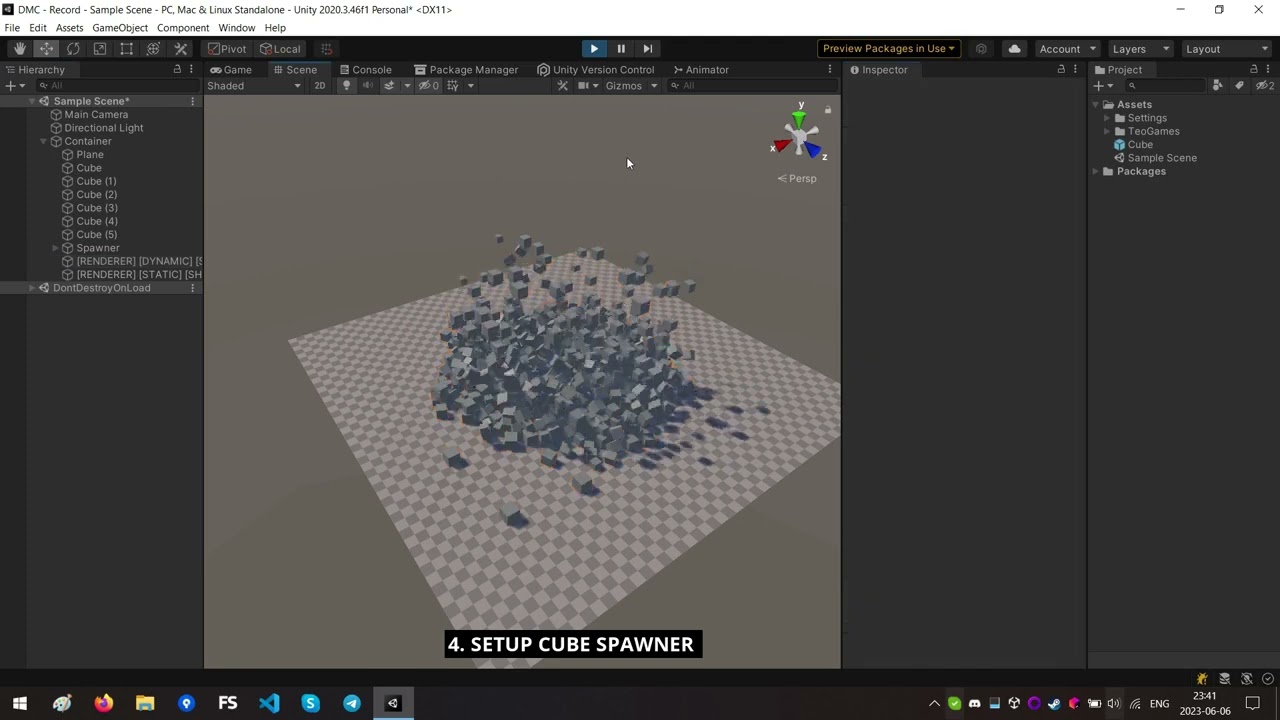Screen dimensions: 1280x720
Task: Select the Scale tool
Action: [x=100, y=49]
